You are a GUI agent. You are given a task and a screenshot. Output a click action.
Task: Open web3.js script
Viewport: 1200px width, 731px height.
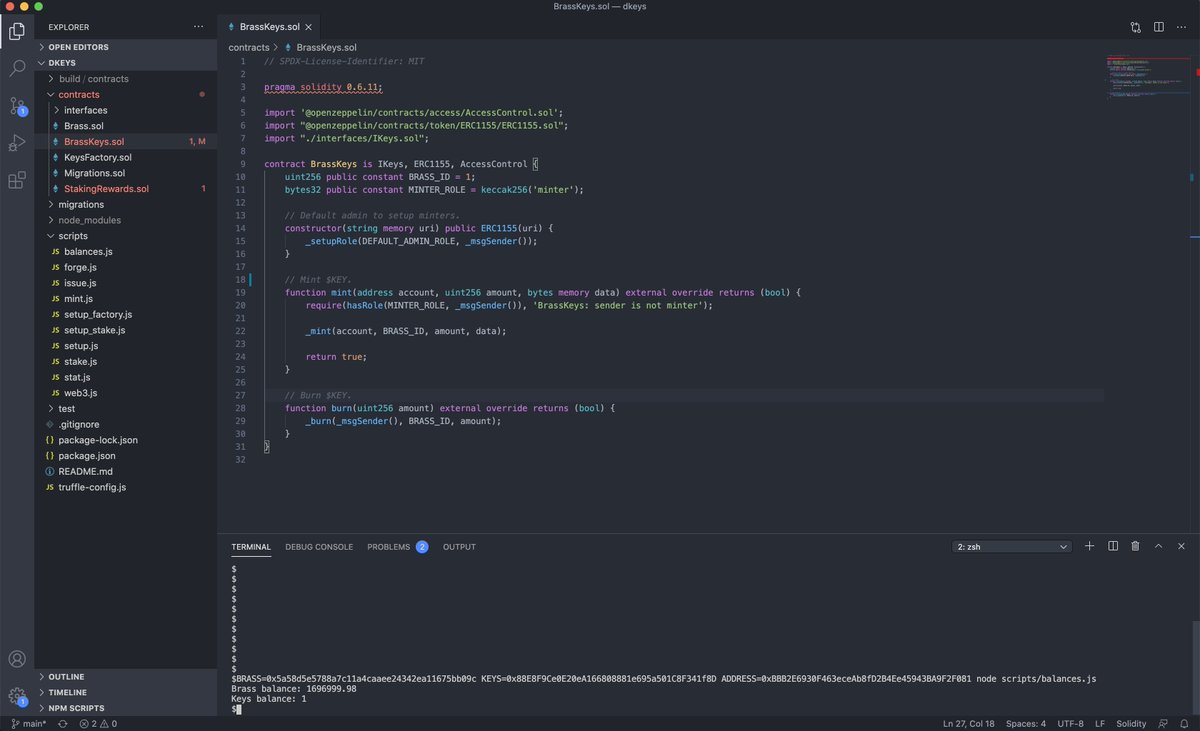click(x=126, y=393)
